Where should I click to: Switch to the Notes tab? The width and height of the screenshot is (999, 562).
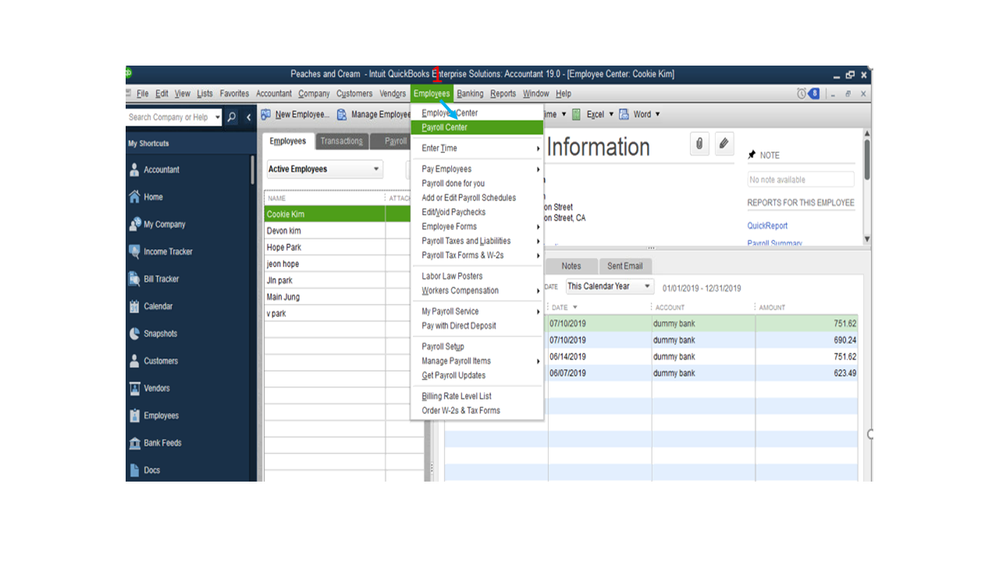pyautogui.click(x=571, y=266)
